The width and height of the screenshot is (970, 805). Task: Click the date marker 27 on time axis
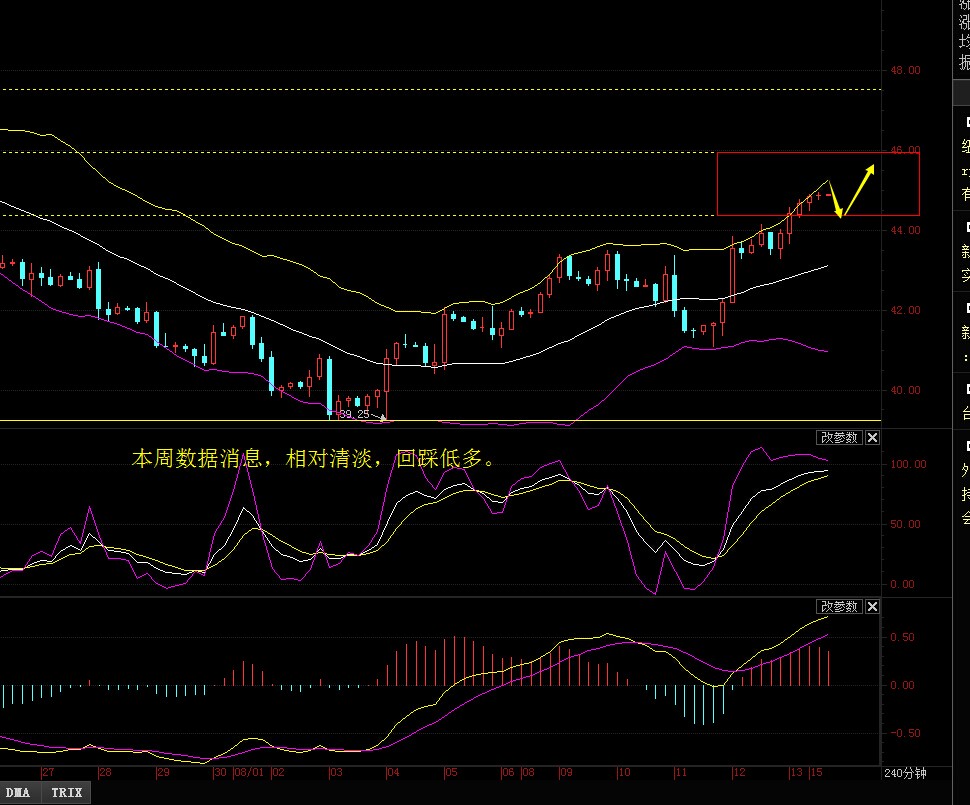(x=48, y=773)
